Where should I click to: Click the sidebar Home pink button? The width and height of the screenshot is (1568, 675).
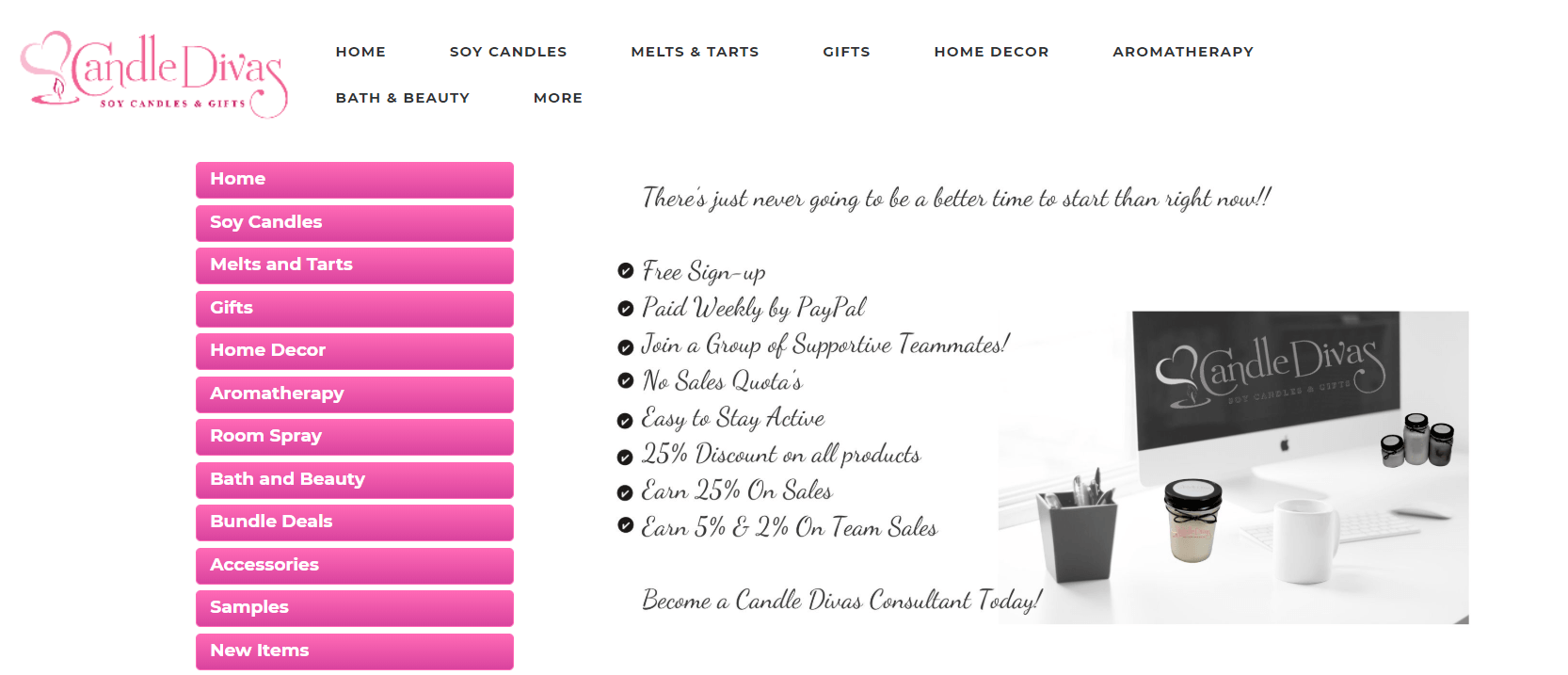click(355, 180)
